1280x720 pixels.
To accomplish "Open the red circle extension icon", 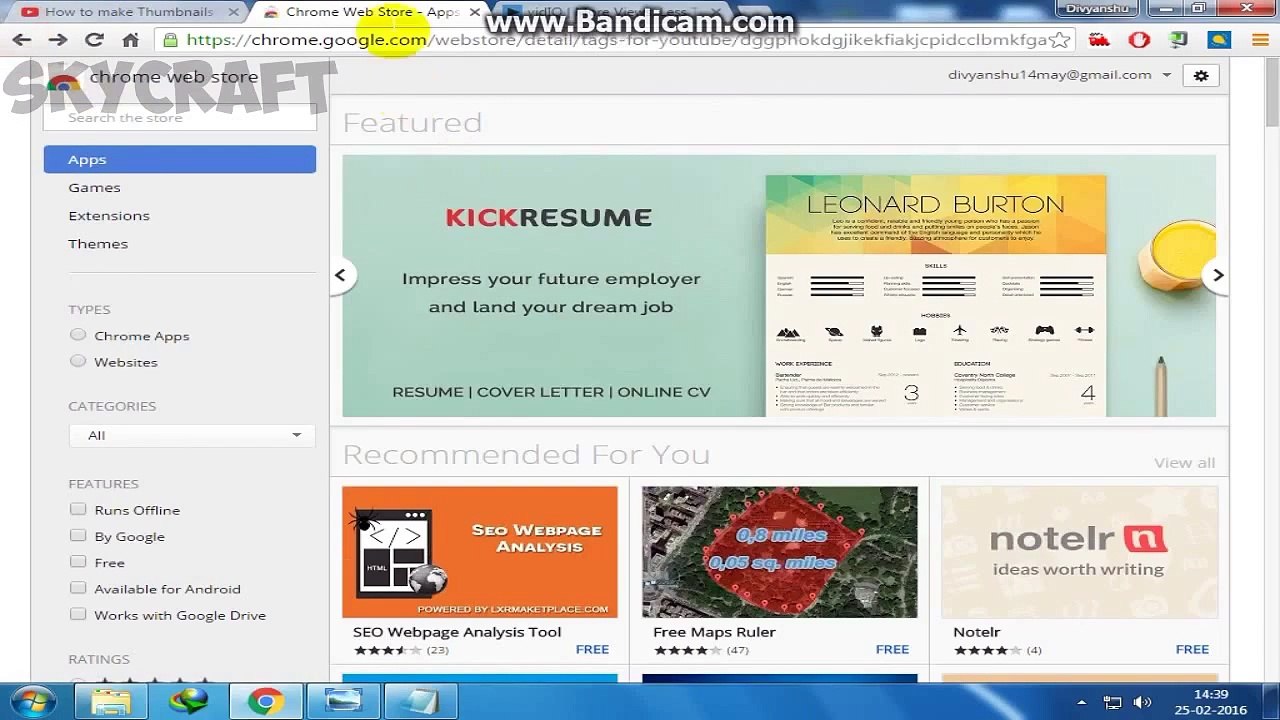I will coord(1139,40).
